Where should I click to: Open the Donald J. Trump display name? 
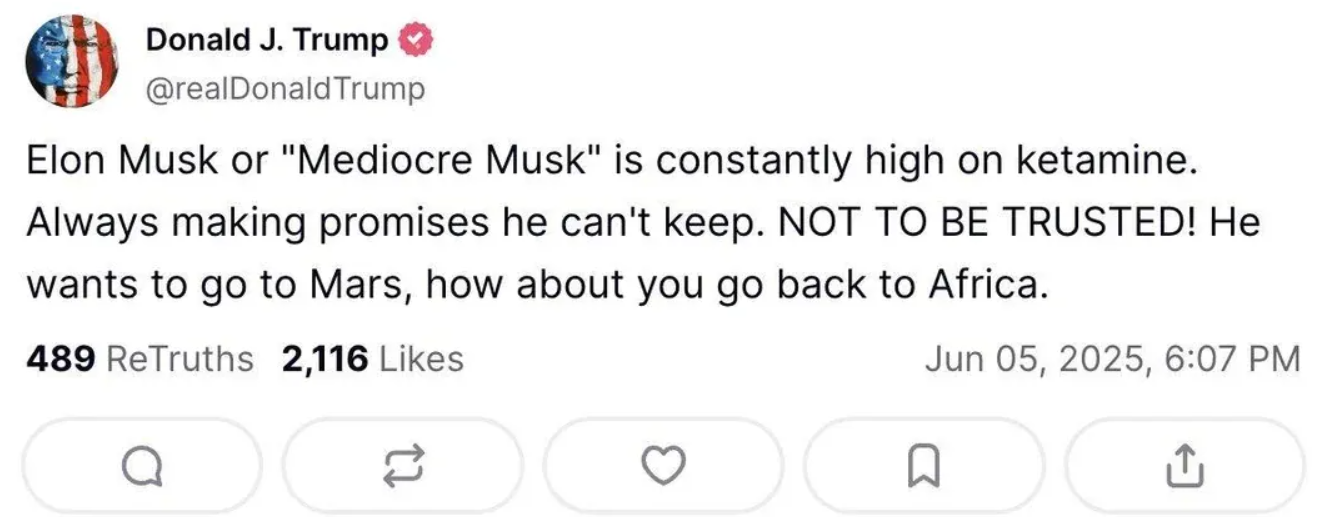click(x=267, y=40)
